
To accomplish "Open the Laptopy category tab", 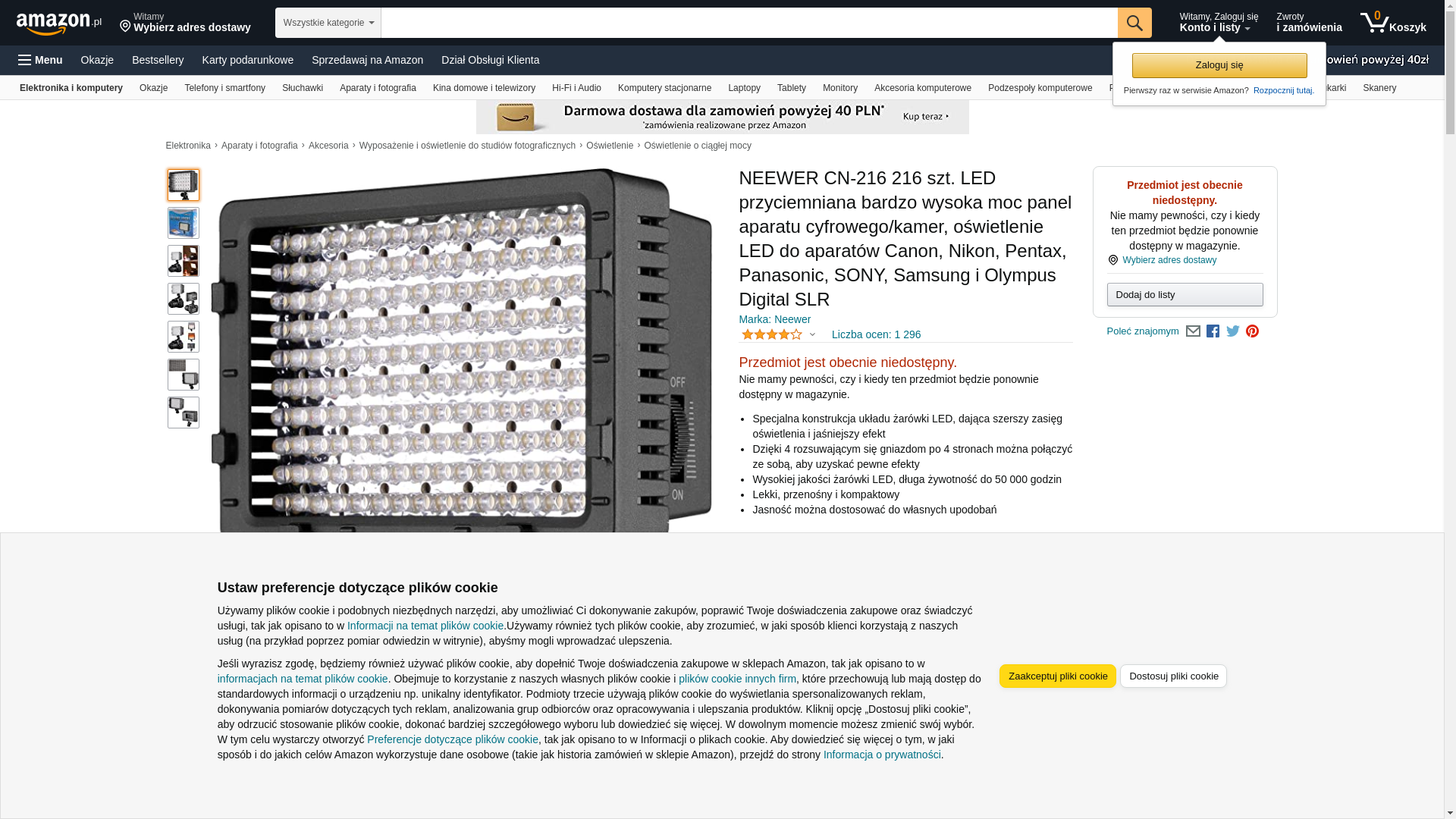I will click(x=744, y=88).
